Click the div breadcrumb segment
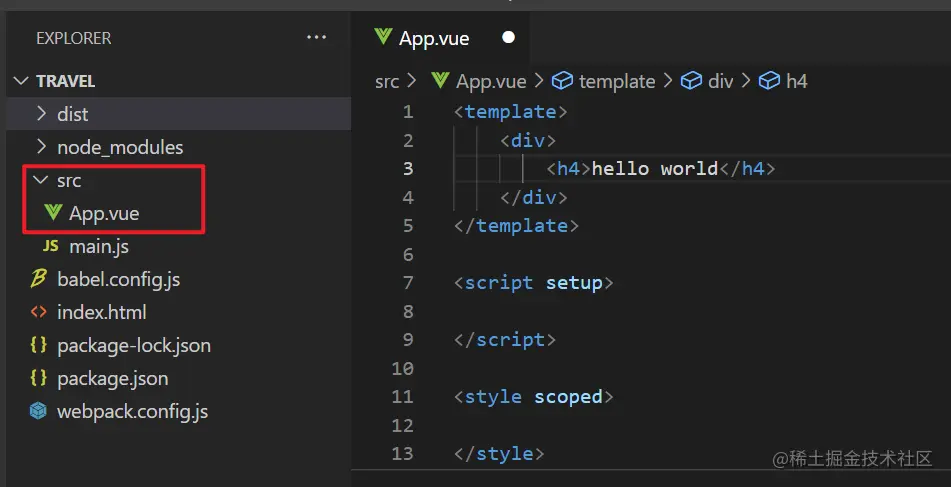 tap(720, 81)
